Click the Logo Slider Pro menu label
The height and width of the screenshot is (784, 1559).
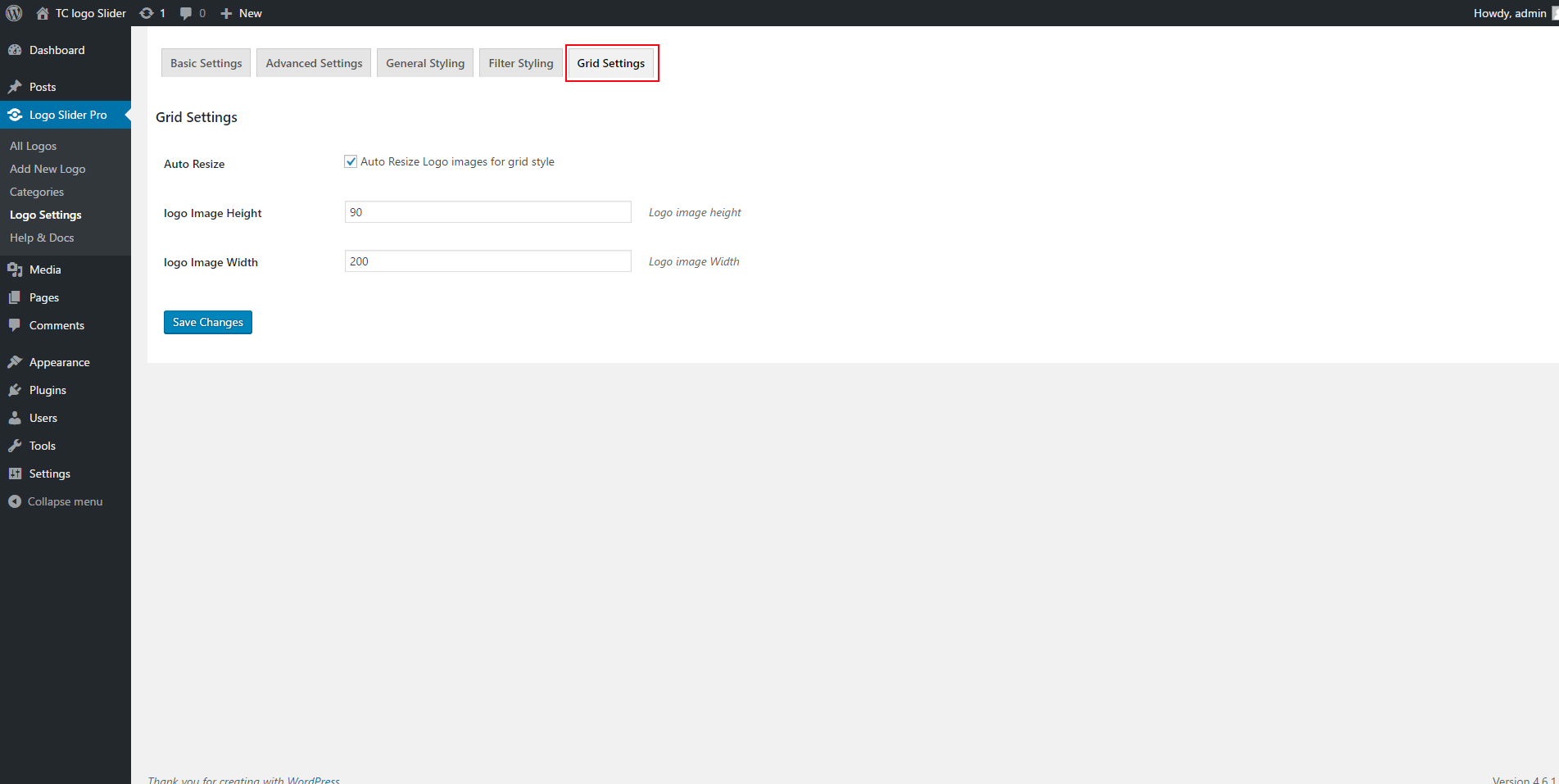[x=68, y=115]
